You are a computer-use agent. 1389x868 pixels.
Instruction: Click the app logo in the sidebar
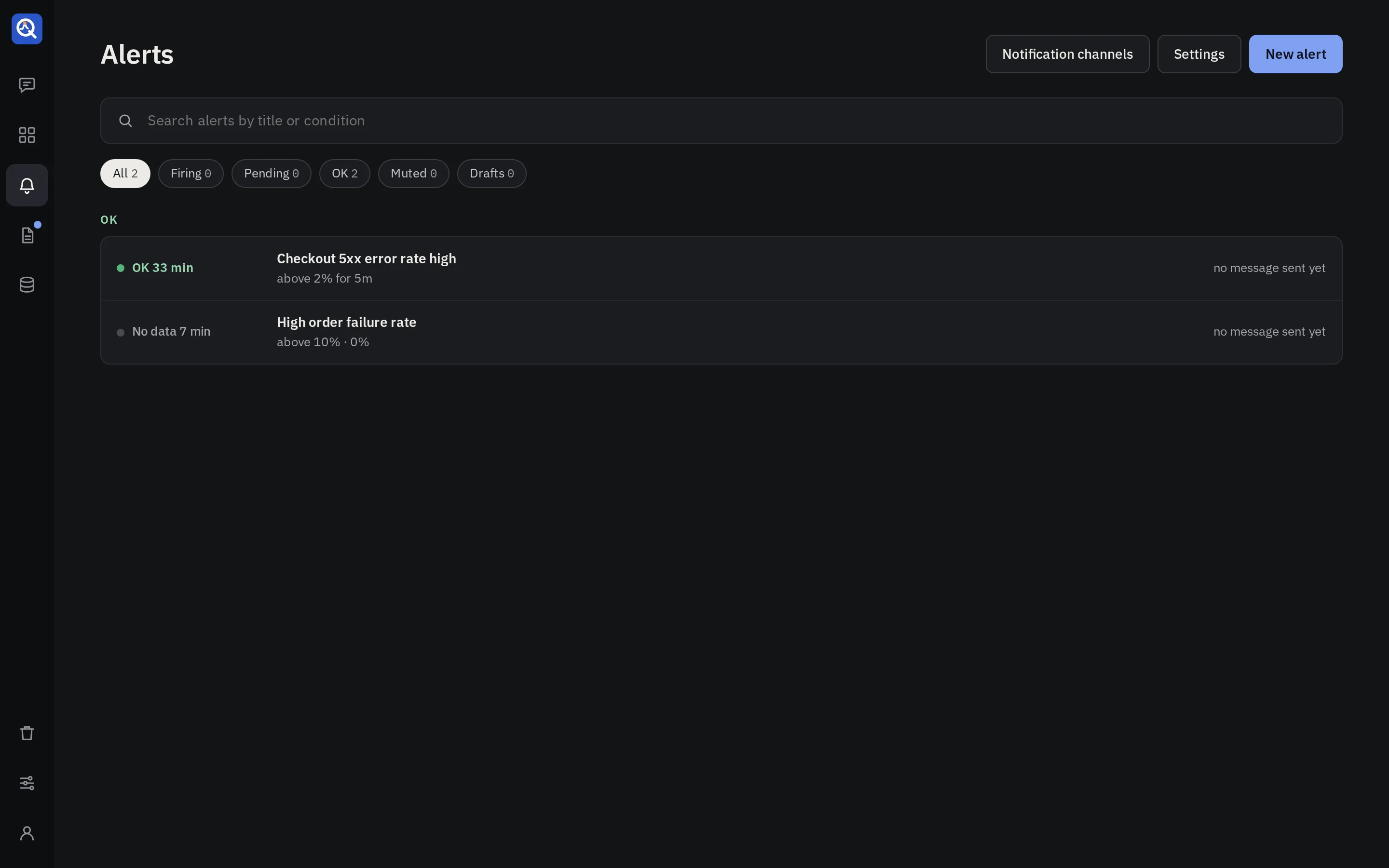tap(27, 29)
